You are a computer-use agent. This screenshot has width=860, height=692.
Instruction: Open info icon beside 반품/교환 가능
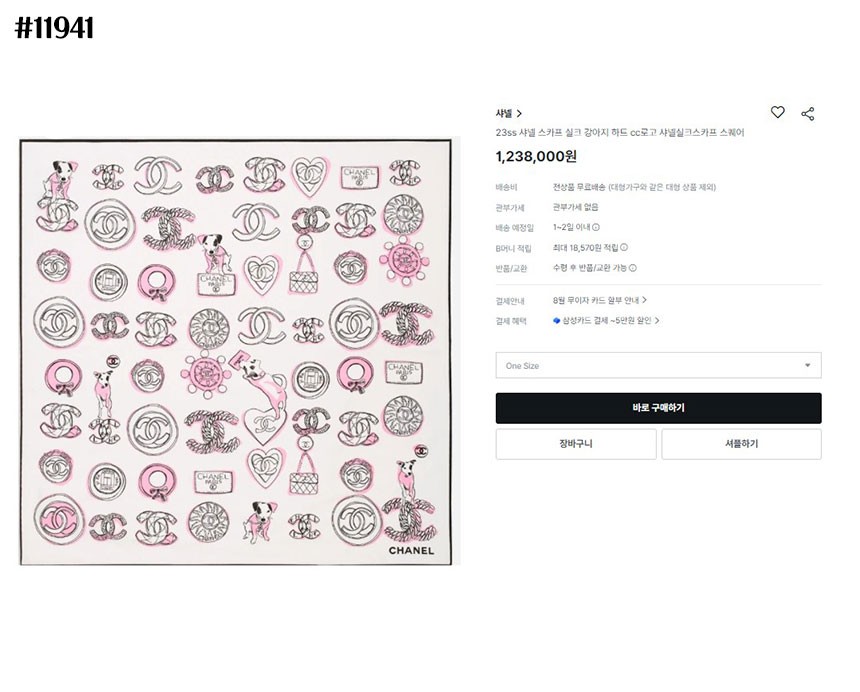(633, 268)
